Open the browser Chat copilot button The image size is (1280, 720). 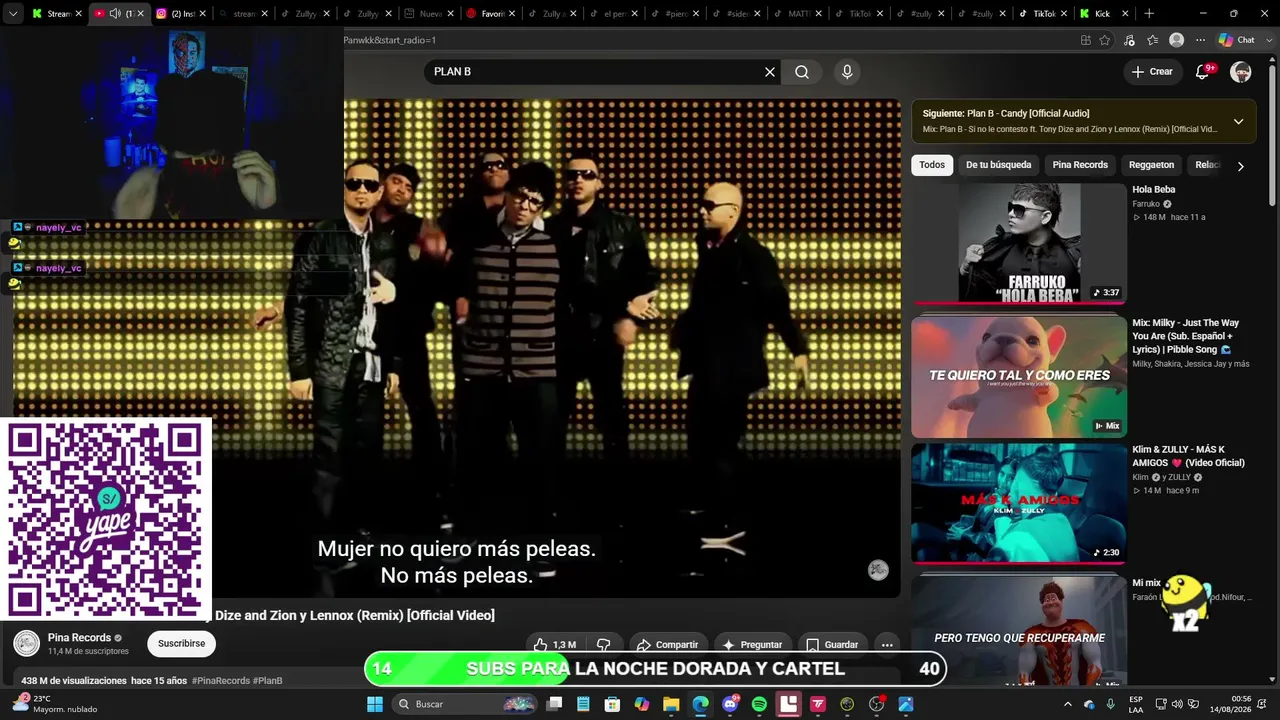pos(1237,40)
